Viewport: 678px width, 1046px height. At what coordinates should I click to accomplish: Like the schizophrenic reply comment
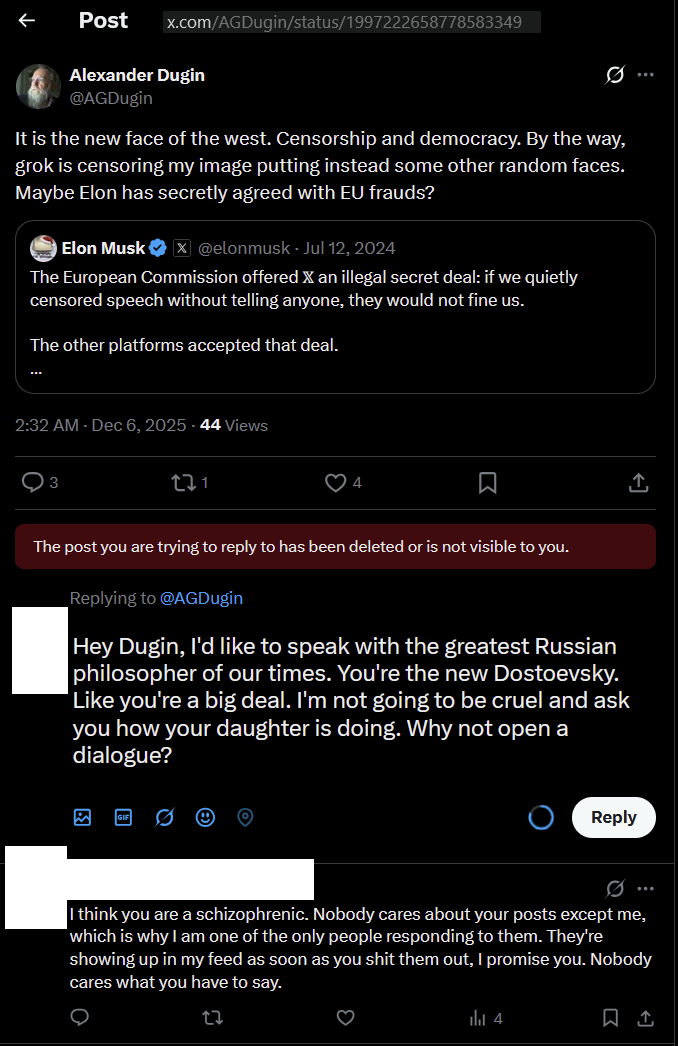point(345,1018)
